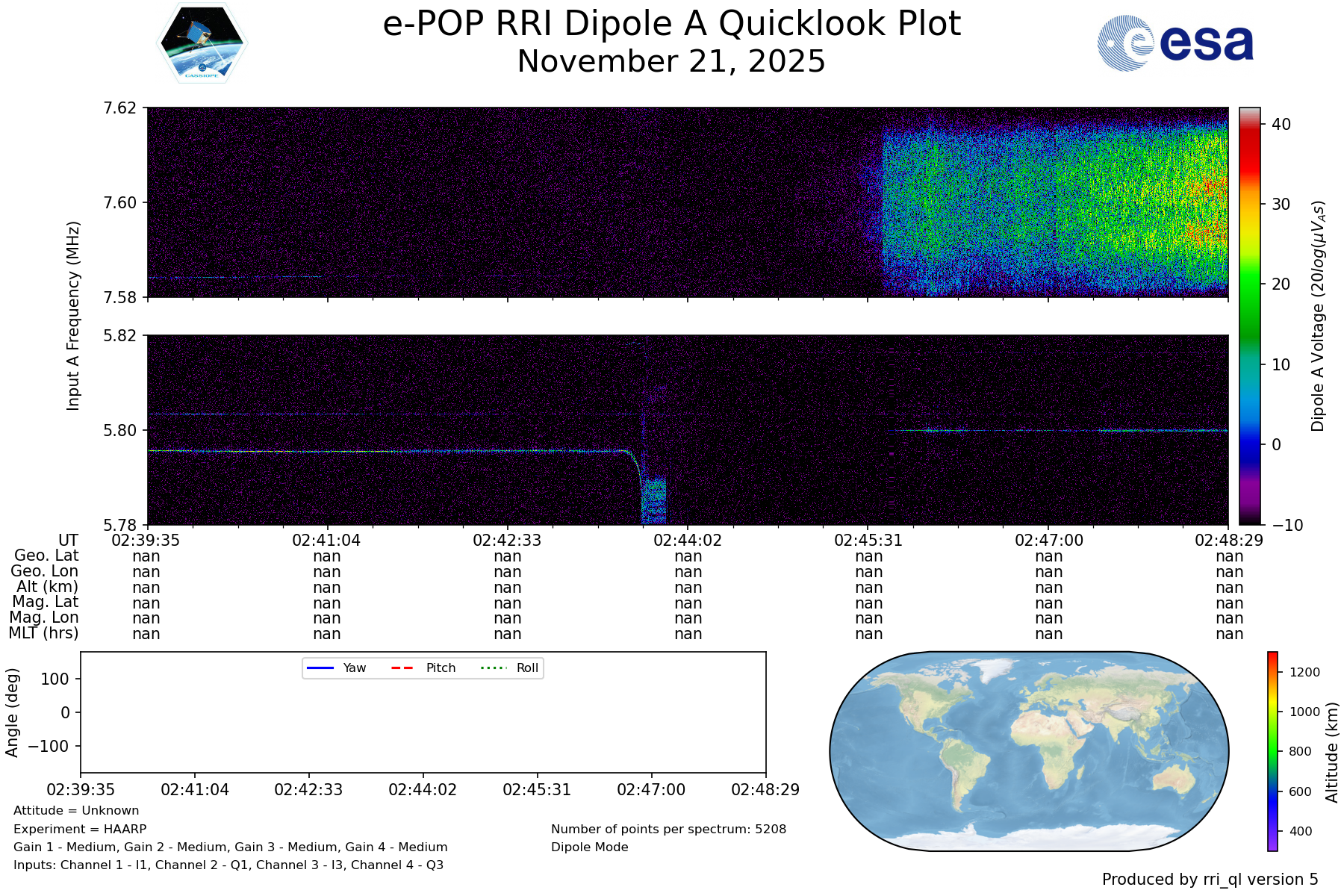This screenshot has height=896, width=1344.
Task: Click the world map thumbnail
Action: (x=1029, y=750)
